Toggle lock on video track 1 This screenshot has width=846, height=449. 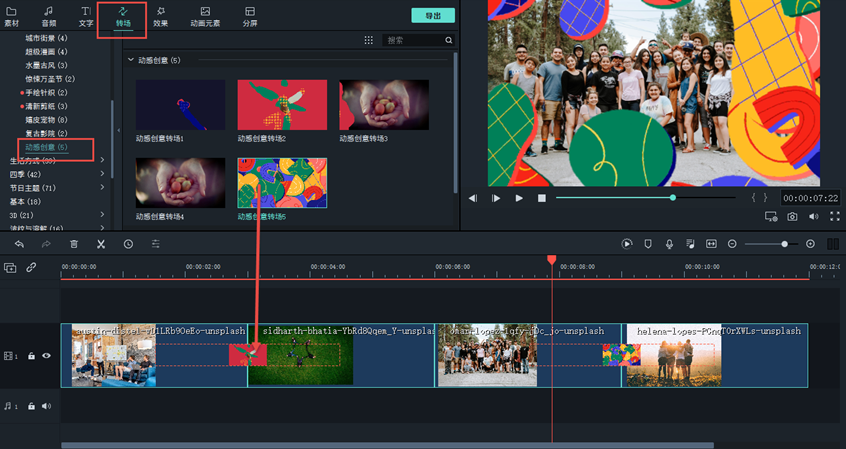(31, 356)
